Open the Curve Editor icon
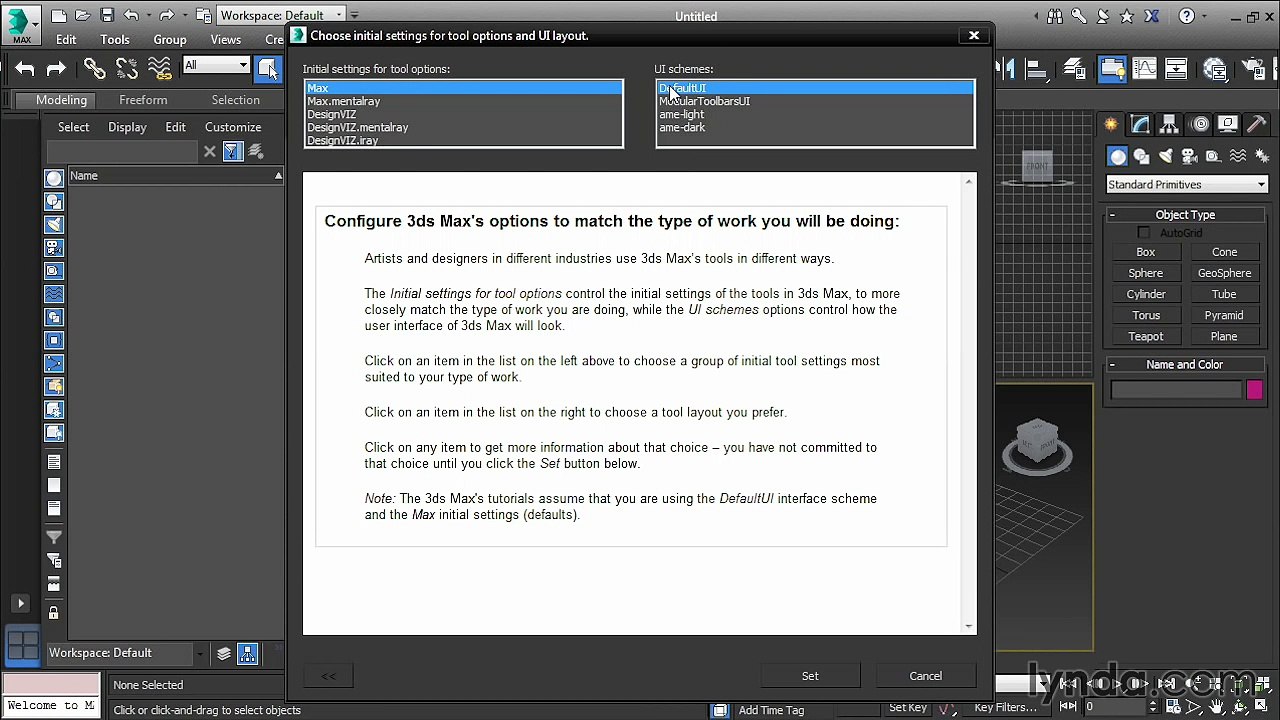The height and width of the screenshot is (720, 1280). tap(1144, 68)
